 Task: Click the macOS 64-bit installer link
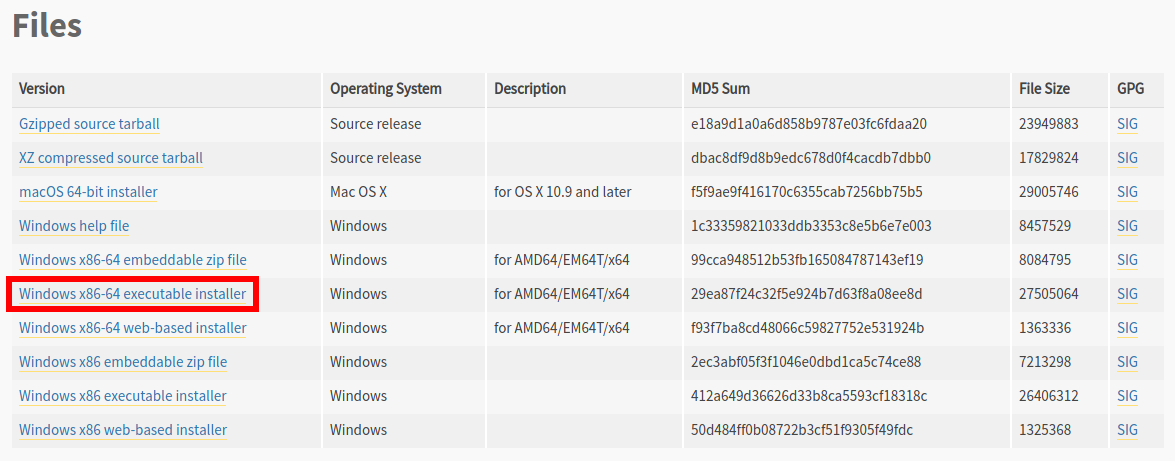click(x=88, y=192)
